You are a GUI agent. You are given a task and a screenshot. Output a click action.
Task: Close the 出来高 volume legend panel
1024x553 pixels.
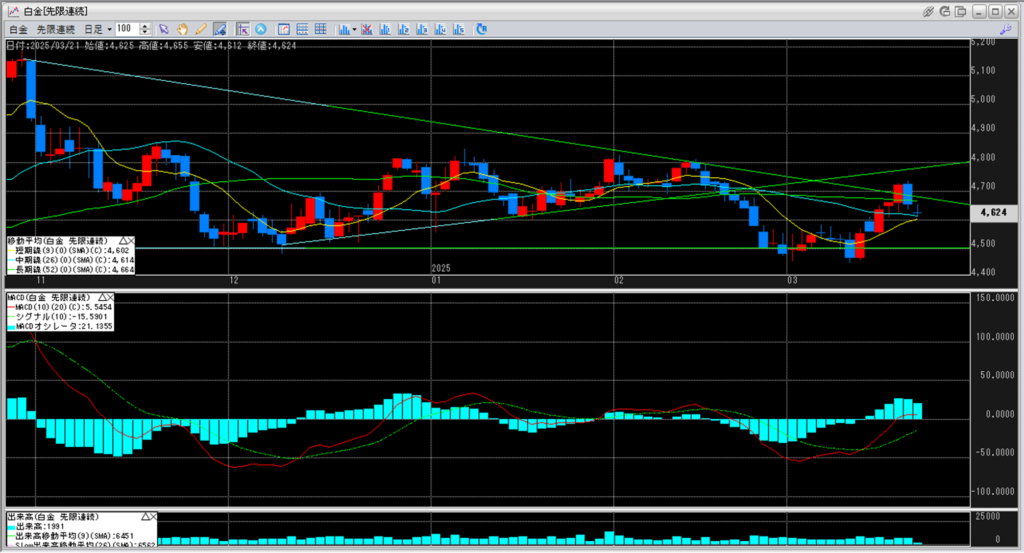click(152, 515)
